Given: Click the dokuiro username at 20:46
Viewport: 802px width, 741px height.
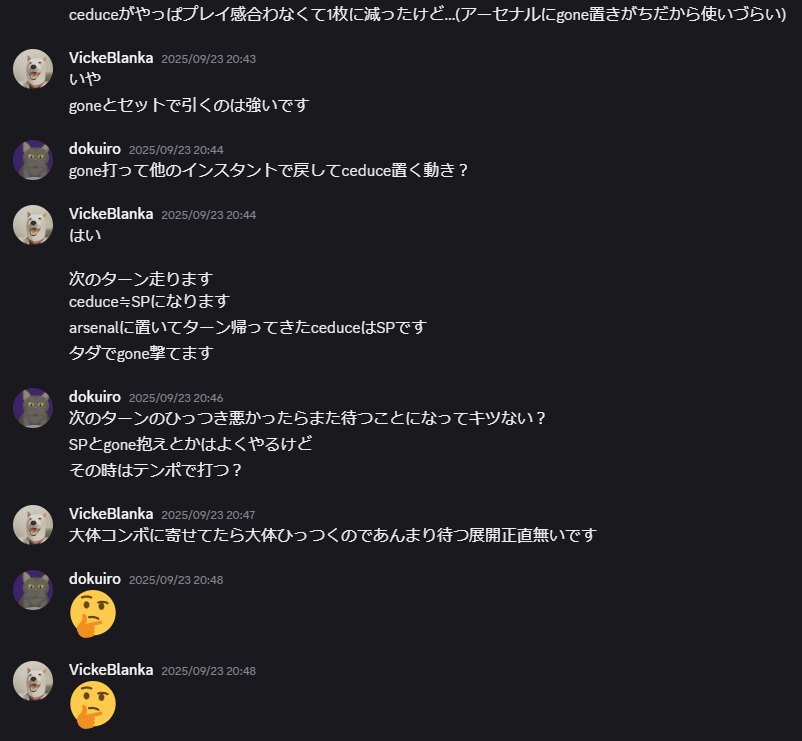Looking at the screenshot, I should pyautogui.click(x=95, y=397).
